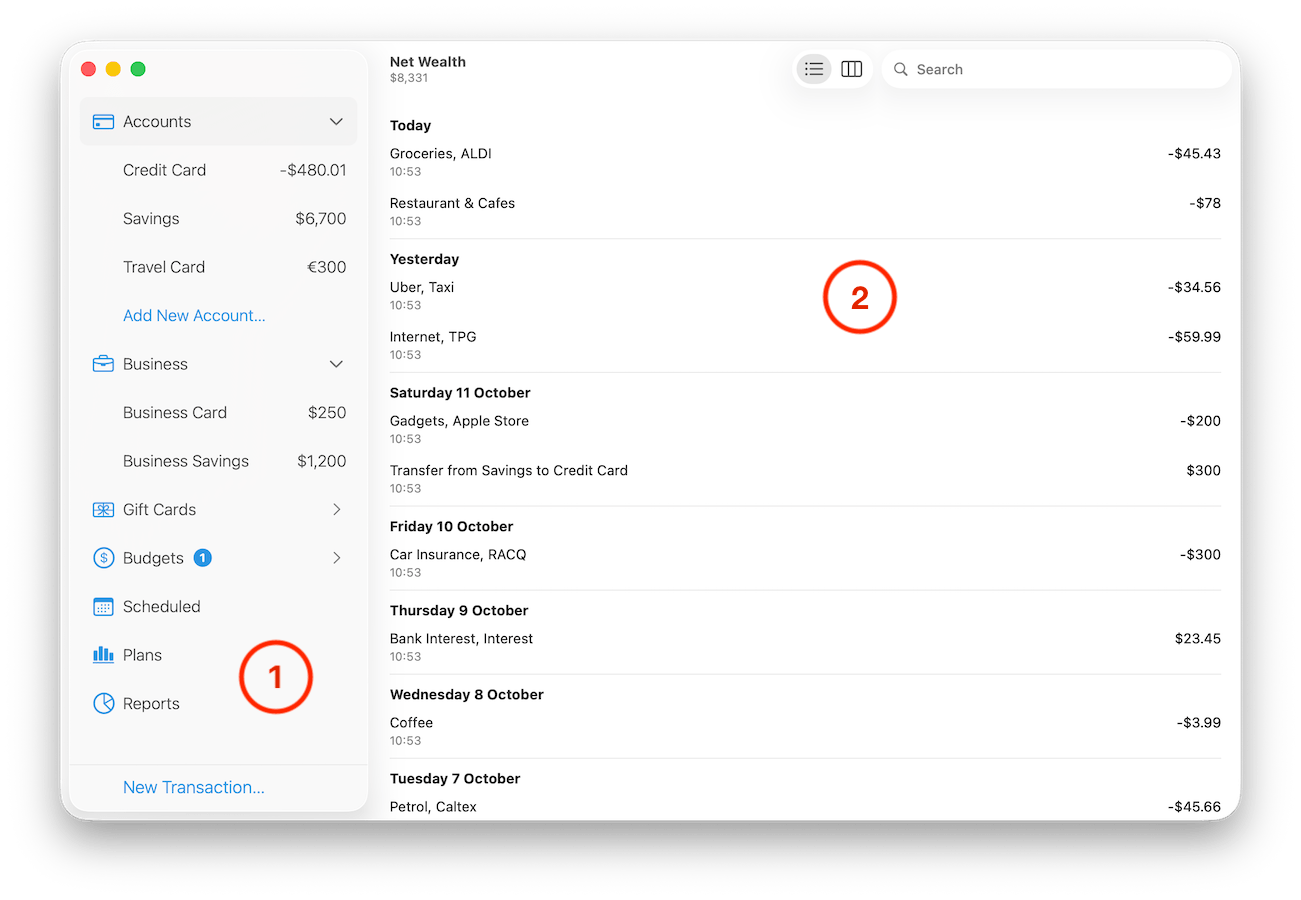Select the Budgets label

click(153, 558)
